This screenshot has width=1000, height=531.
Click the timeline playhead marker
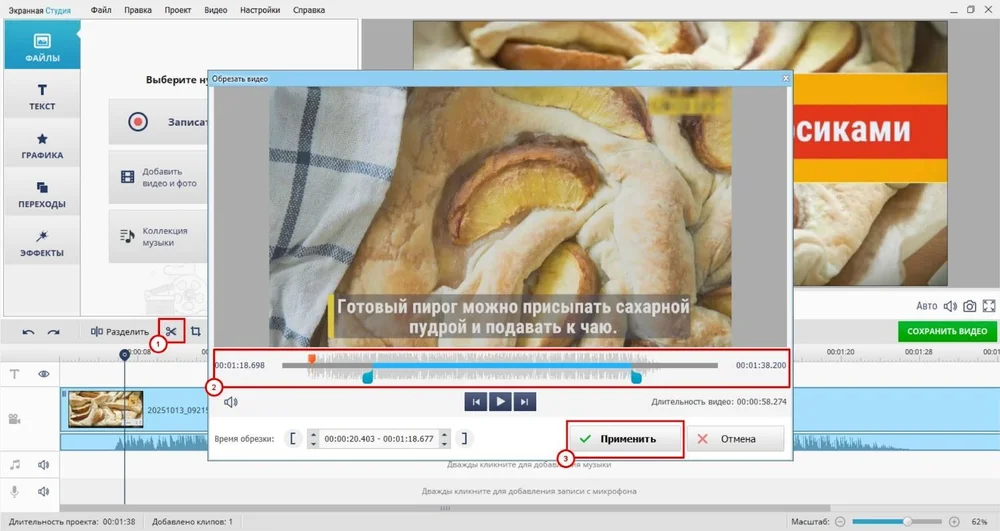tap(124, 354)
